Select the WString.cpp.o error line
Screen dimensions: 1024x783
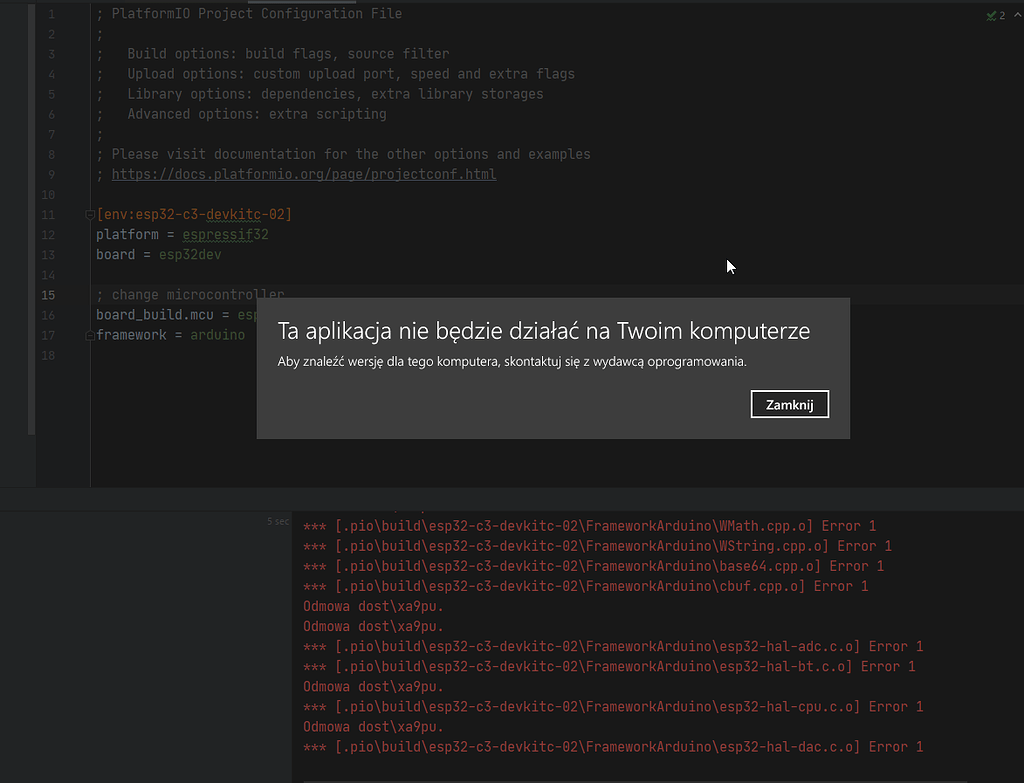click(597, 546)
